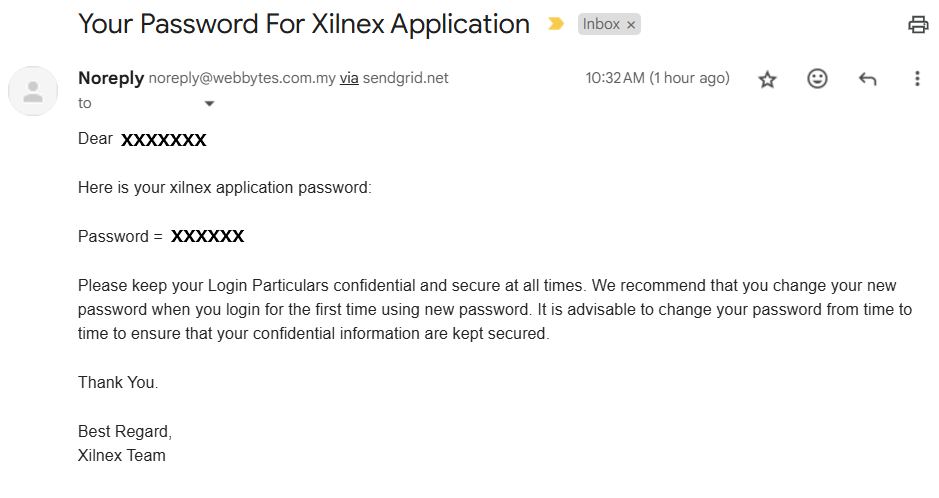Screen dimensions: 939x498
Task: Click the masked name after Dear
Action: [164, 140]
